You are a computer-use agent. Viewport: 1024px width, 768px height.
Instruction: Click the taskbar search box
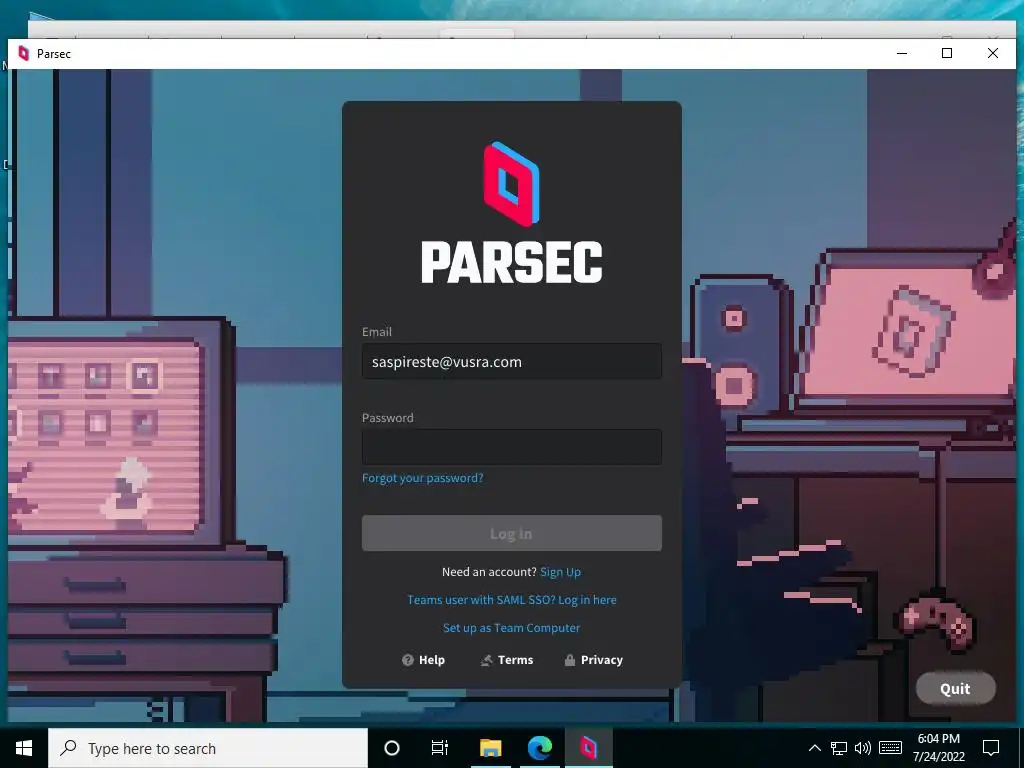tap(208, 748)
